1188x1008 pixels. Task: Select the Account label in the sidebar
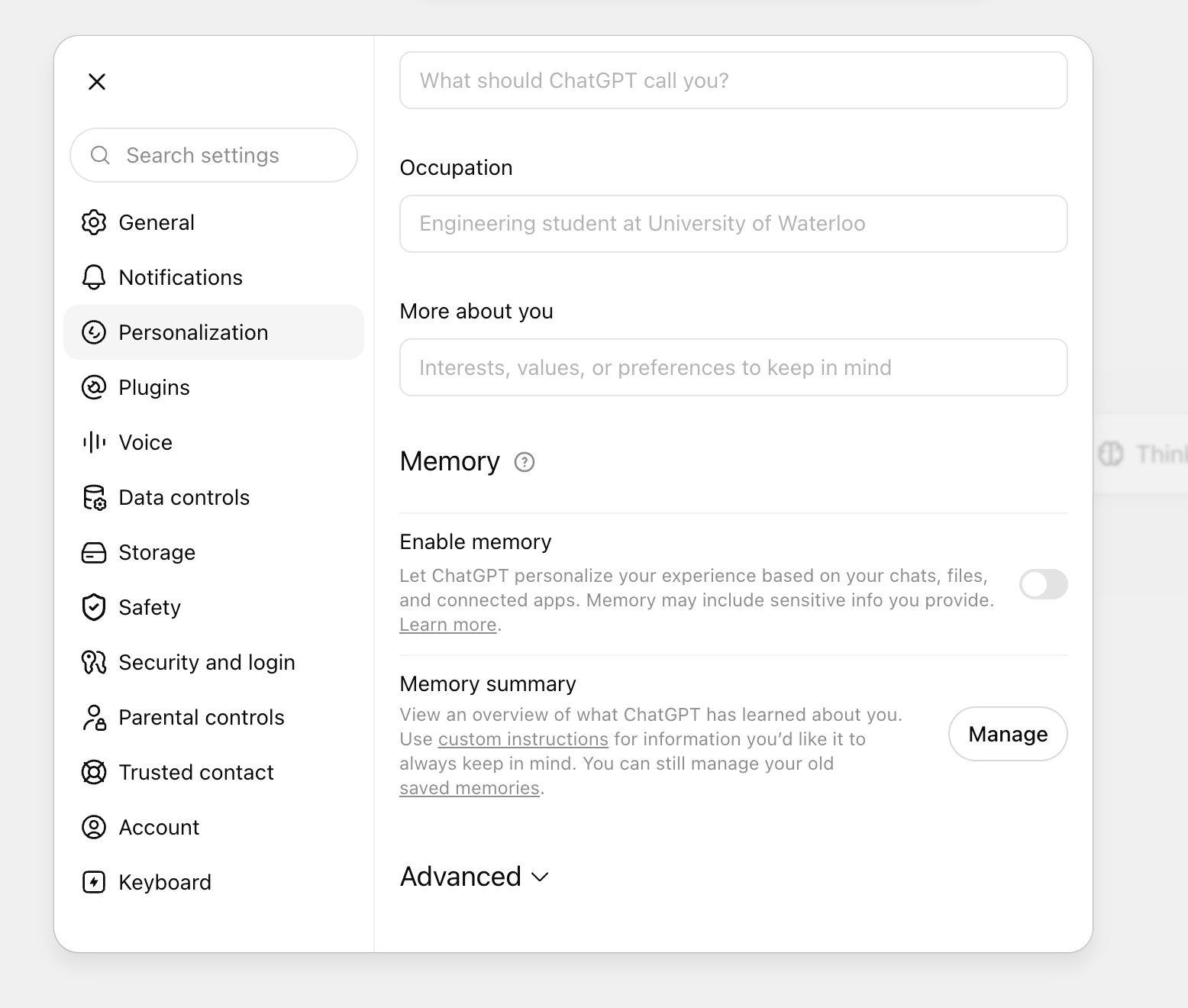159,827
